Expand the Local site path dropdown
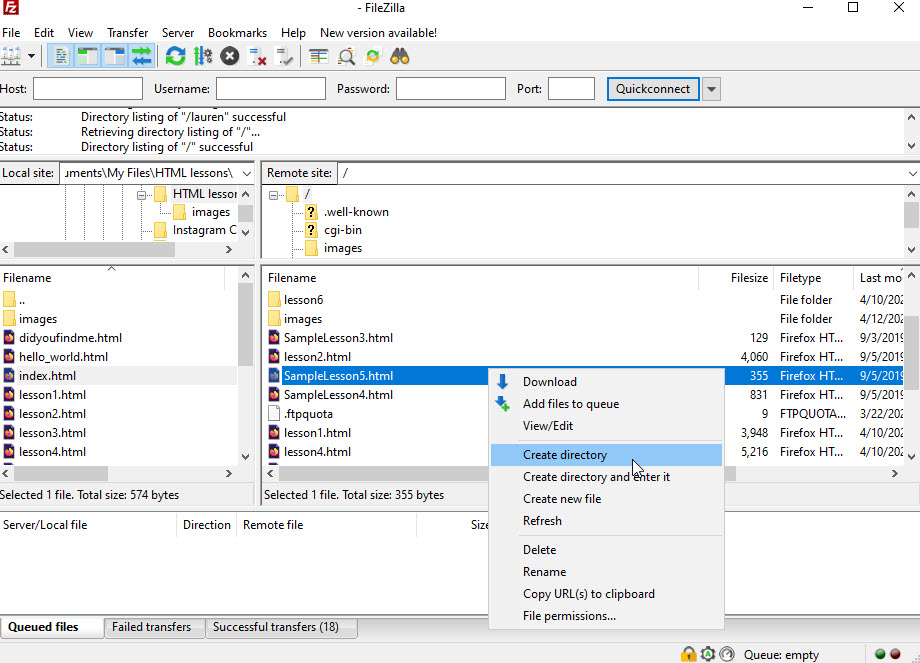920x663 pixels. tap(247, 174)
